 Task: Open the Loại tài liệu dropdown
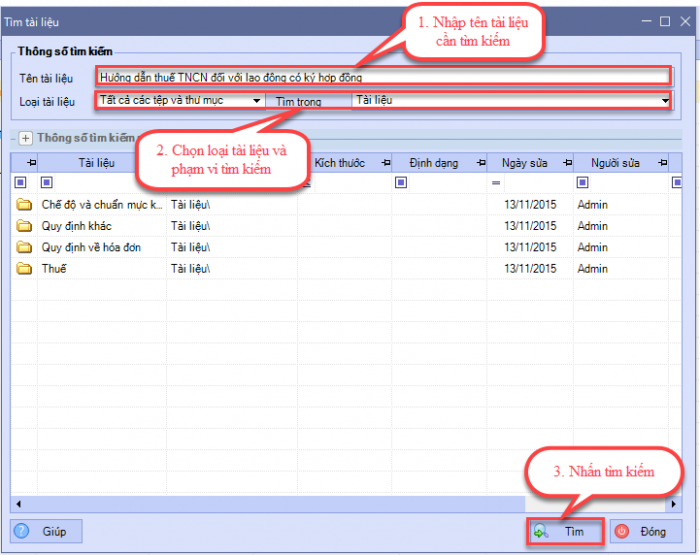256,100
